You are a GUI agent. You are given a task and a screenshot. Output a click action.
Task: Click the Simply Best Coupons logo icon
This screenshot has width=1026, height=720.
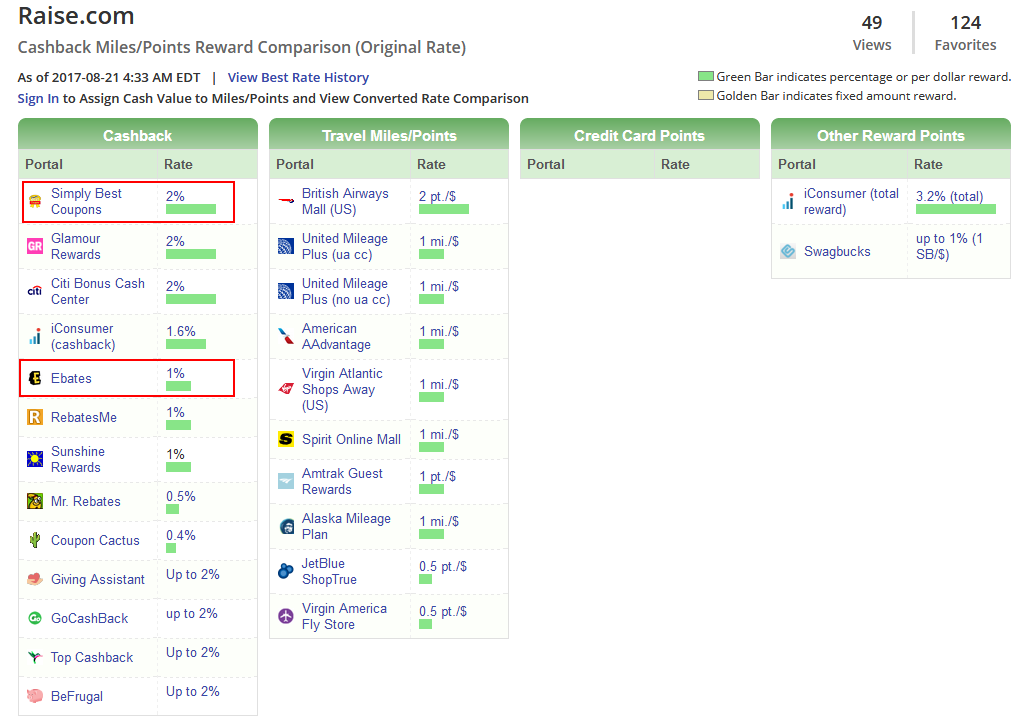tap(35, 202)
